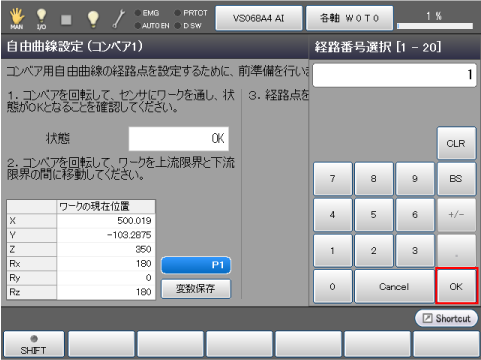This screenshot has height=360, width=481.
Task: Tap keypad digit 7
Action: [x=332, y=179]
